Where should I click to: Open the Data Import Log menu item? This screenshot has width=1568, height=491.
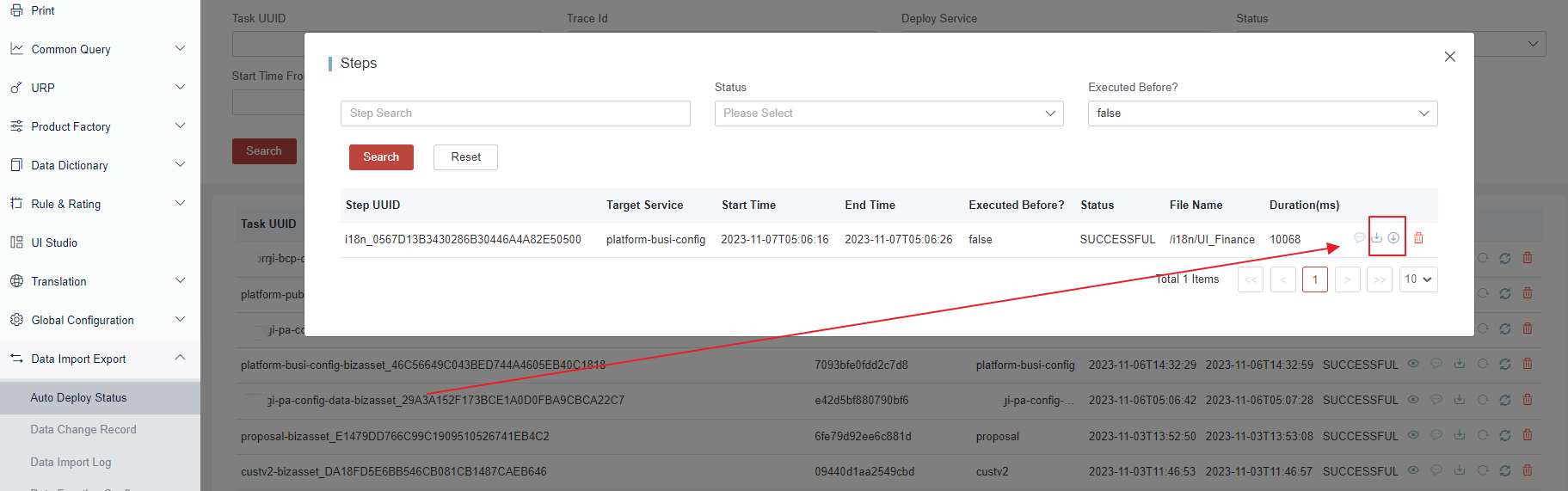[71, 462]
